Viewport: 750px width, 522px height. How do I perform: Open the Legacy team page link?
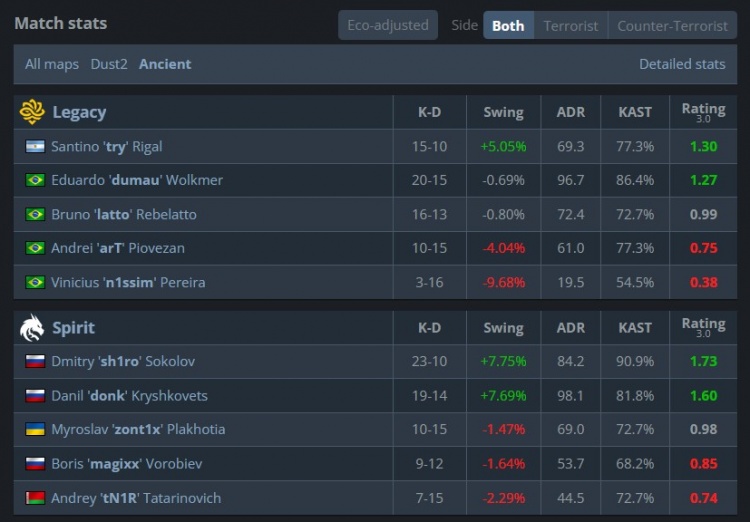tap(79, 112)
